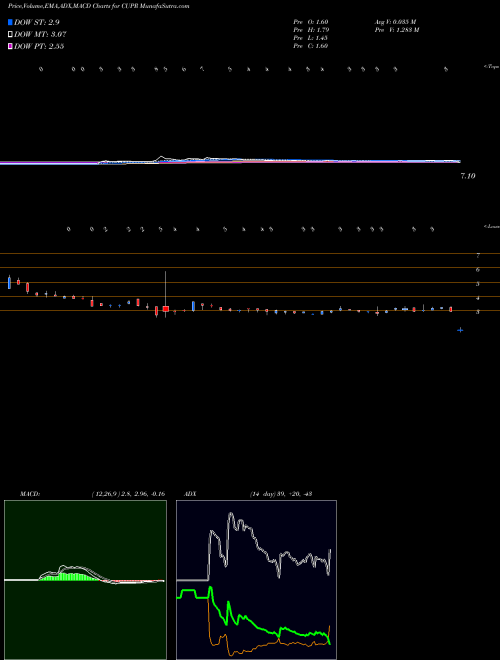This screenshot has height=660, width=500.
Task: Click the 'ADX' panel heading
Action: tap(189, 493)
